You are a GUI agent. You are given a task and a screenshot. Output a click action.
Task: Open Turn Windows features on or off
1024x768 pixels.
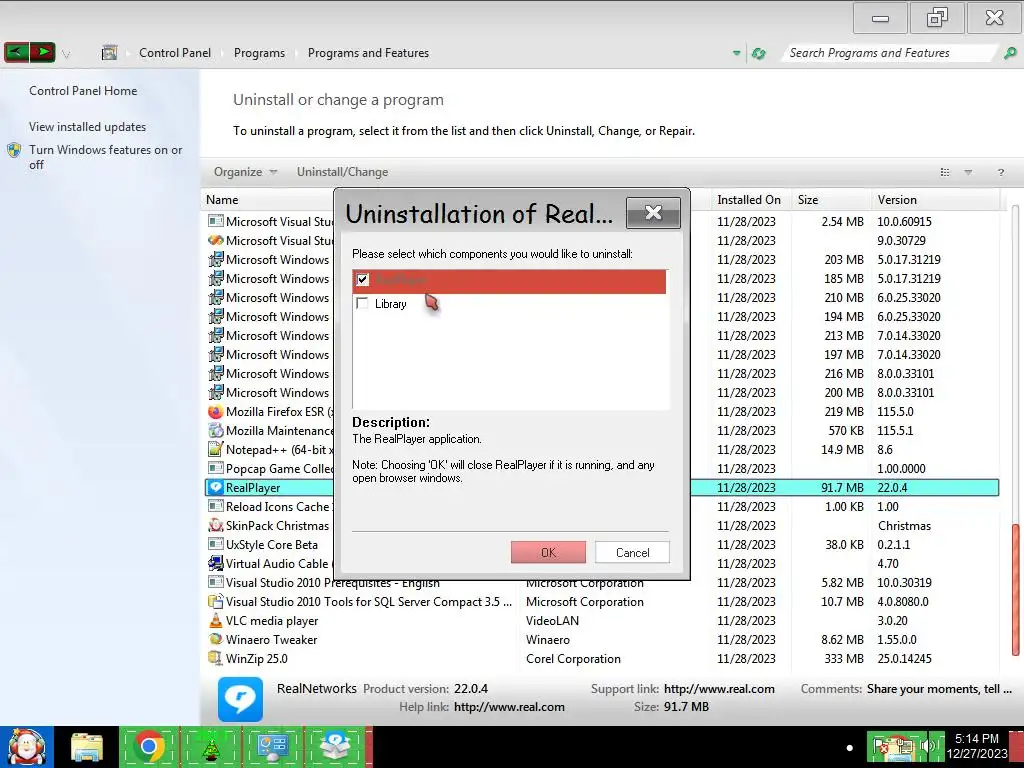coord(105,157)
